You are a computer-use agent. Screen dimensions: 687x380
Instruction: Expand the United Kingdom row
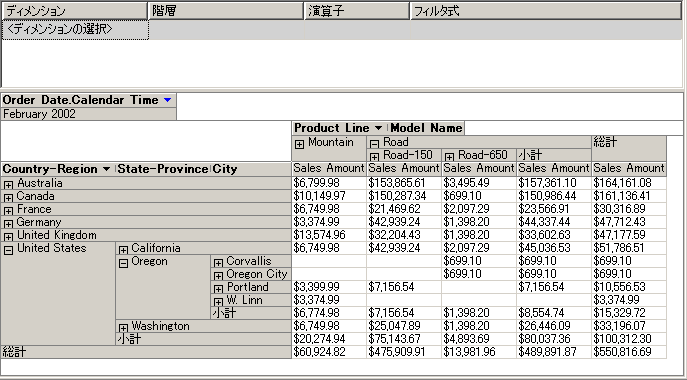tap(8, 237)
